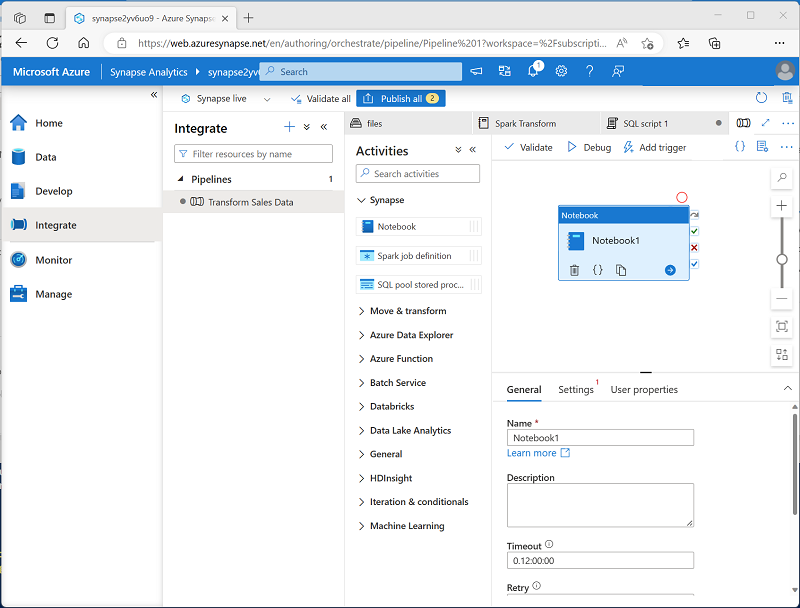
Task: Collapse the Synapse activities group
Action: 361,200
